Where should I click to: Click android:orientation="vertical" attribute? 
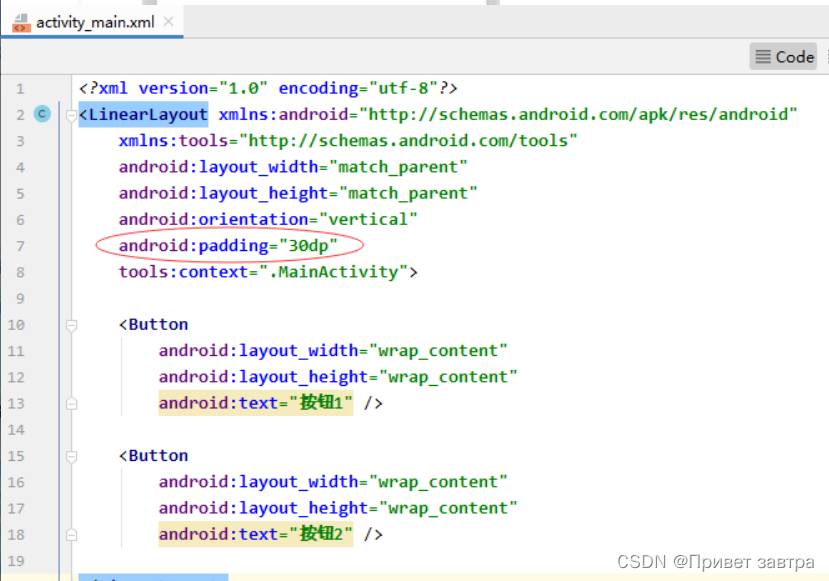[268, 219]
